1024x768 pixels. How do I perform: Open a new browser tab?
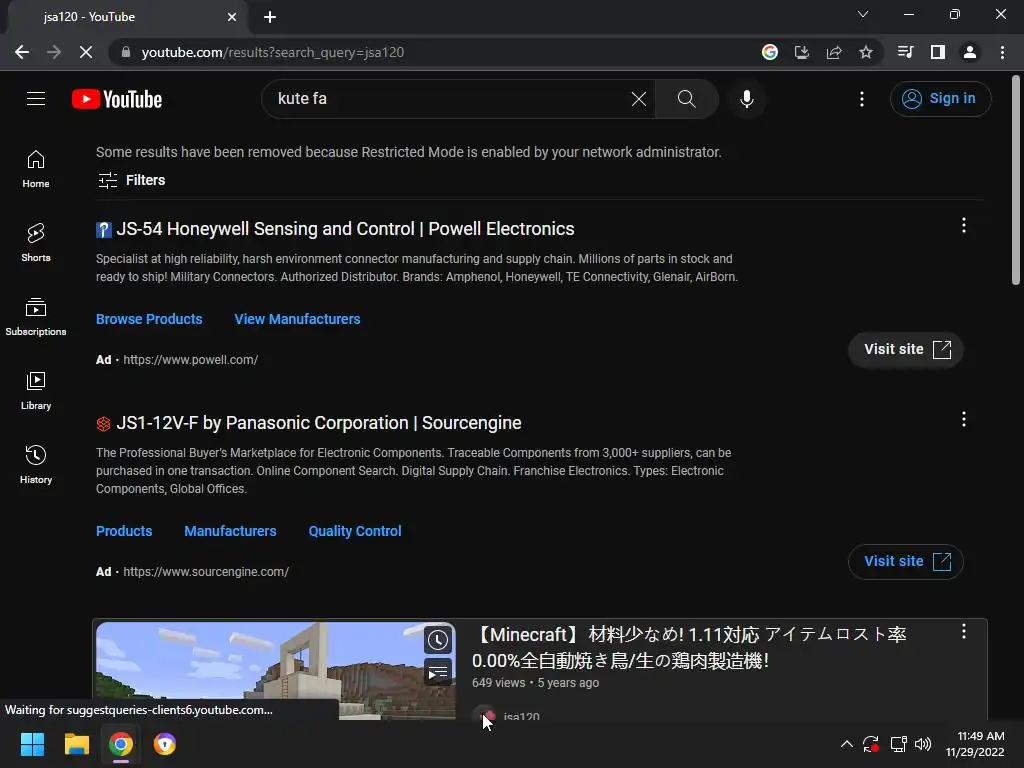click(x=270, y=17)
